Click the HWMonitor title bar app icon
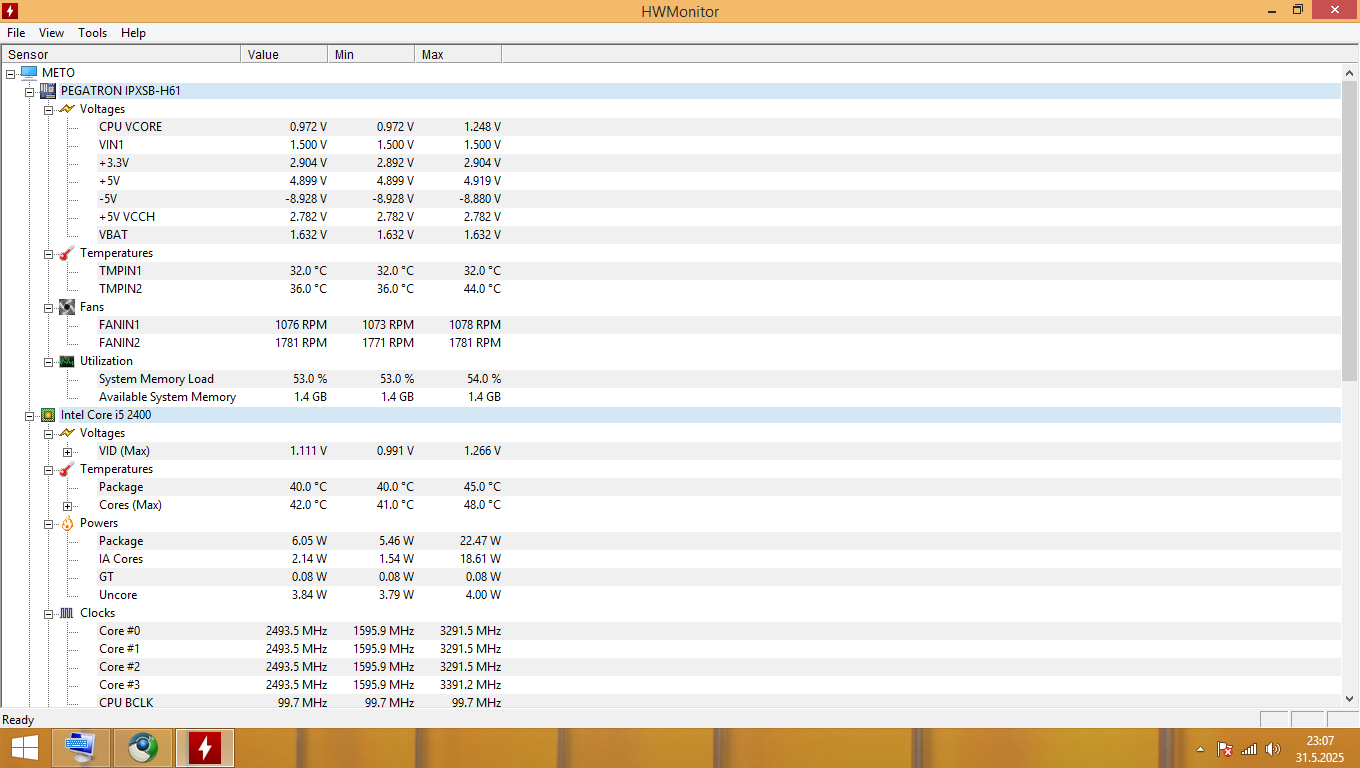Viewport: 1360px width, 768px height. point(11,11)
